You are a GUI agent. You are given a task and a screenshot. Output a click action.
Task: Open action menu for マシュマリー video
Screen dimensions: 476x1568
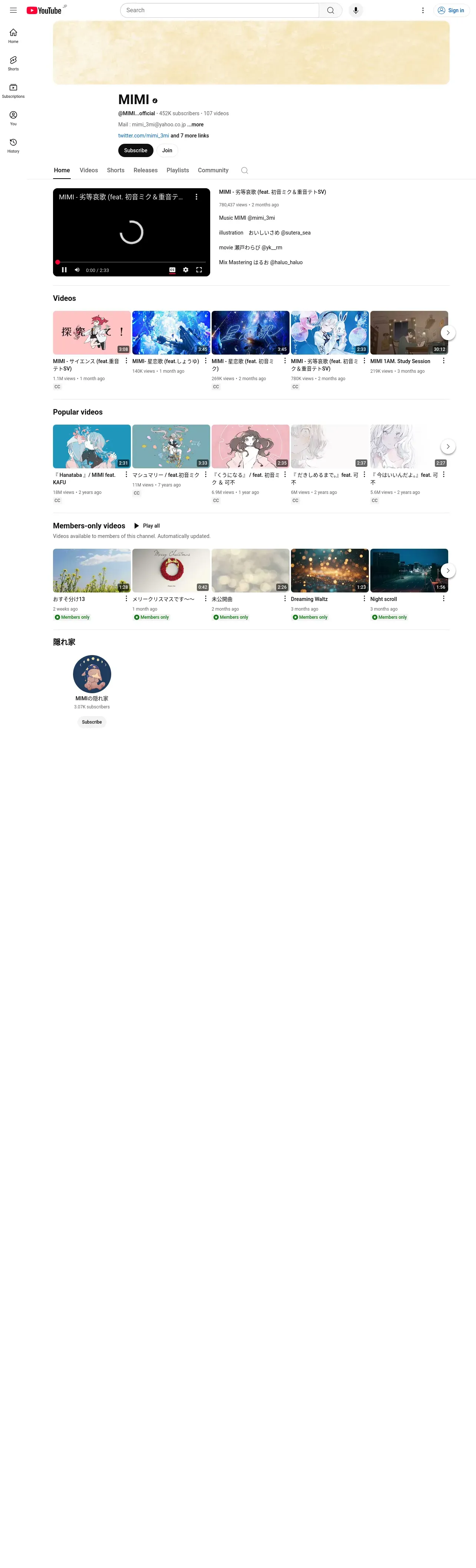click(x=206, y=475)
